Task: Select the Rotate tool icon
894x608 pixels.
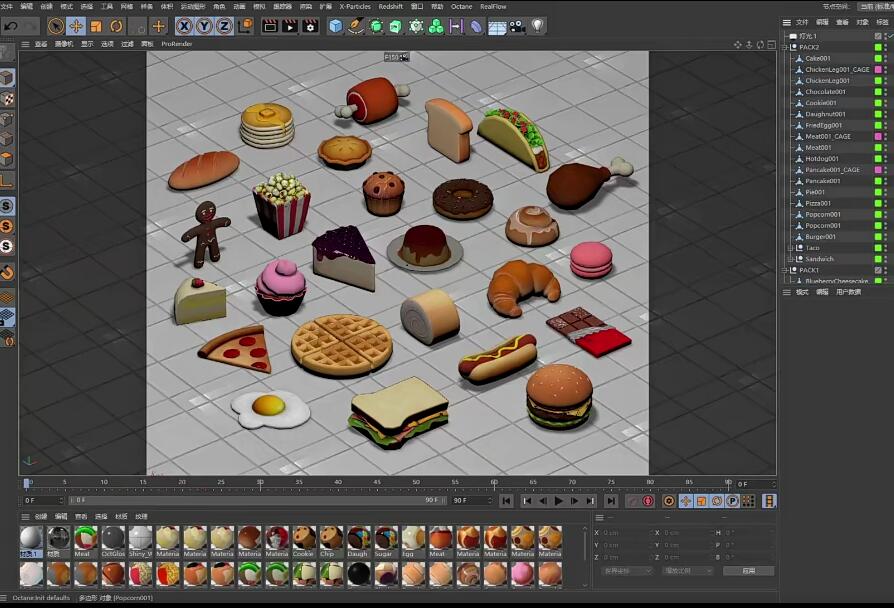Action: coord(116,26)
